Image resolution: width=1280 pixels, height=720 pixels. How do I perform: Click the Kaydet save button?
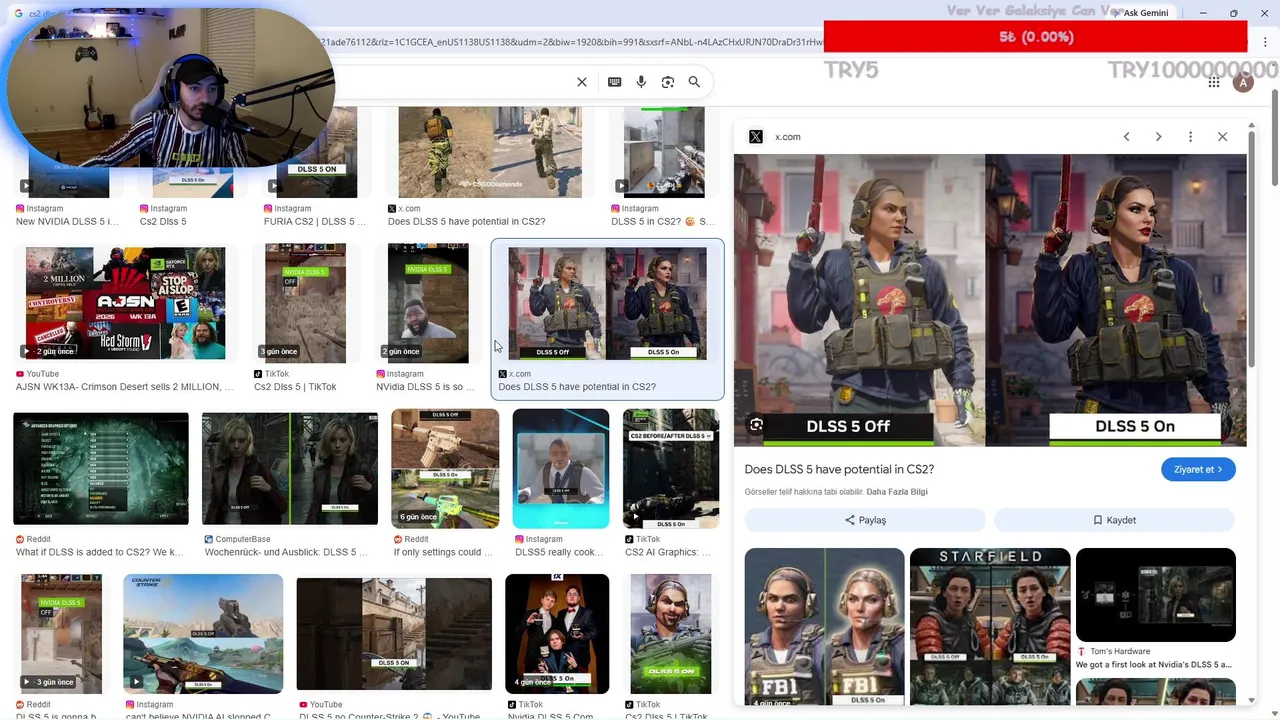pos(1114,520)
